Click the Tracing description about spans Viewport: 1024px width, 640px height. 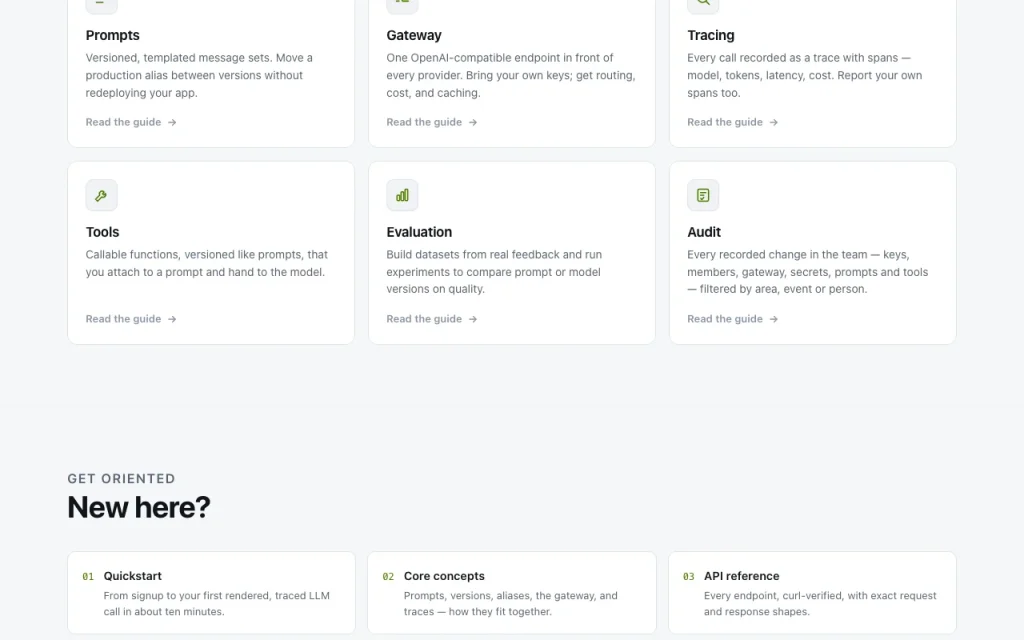click(x=805, y=75)
